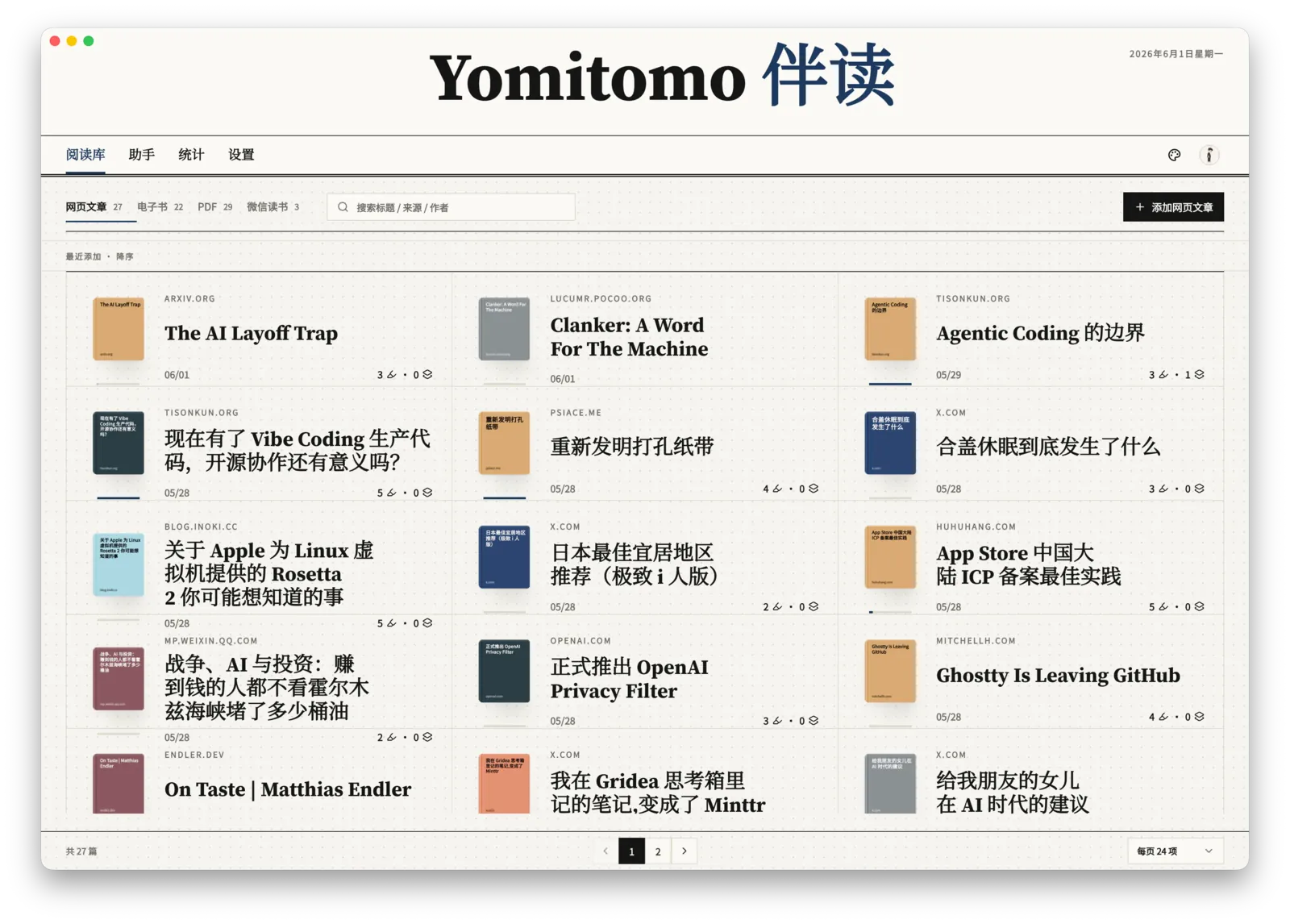Click the 共 27 篇 total count
This screenshot has height=924, width=1290.
81,851
